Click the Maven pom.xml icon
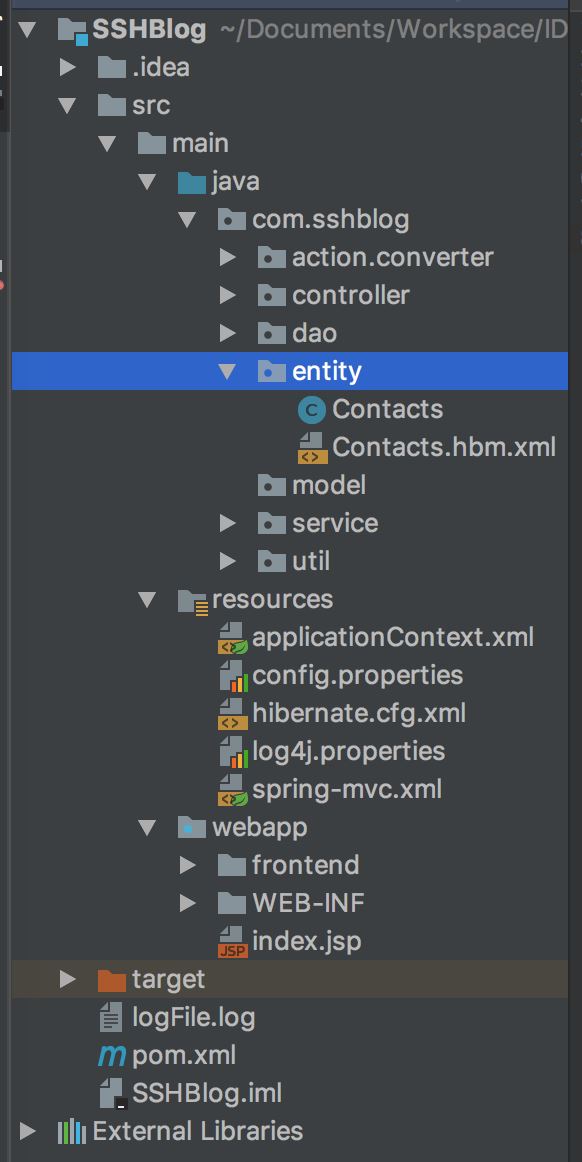Screen dimensions: 582x1162 click(112, 1055)
